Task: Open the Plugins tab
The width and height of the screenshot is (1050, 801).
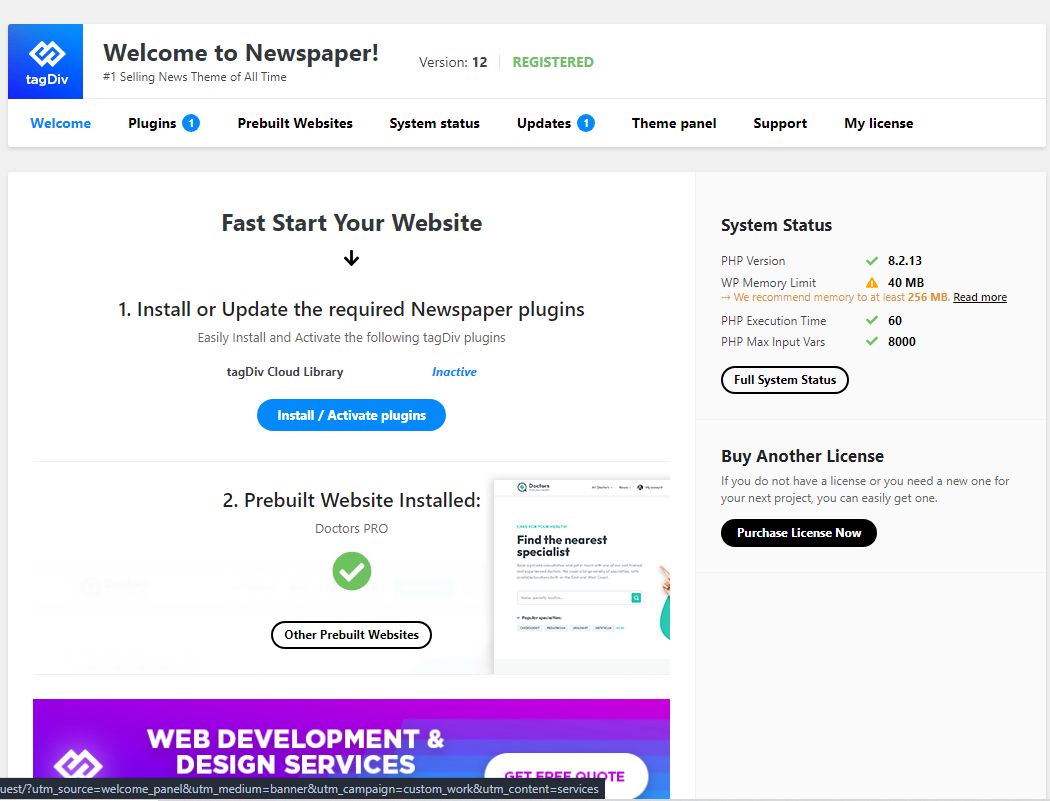Action: [152, 123]
